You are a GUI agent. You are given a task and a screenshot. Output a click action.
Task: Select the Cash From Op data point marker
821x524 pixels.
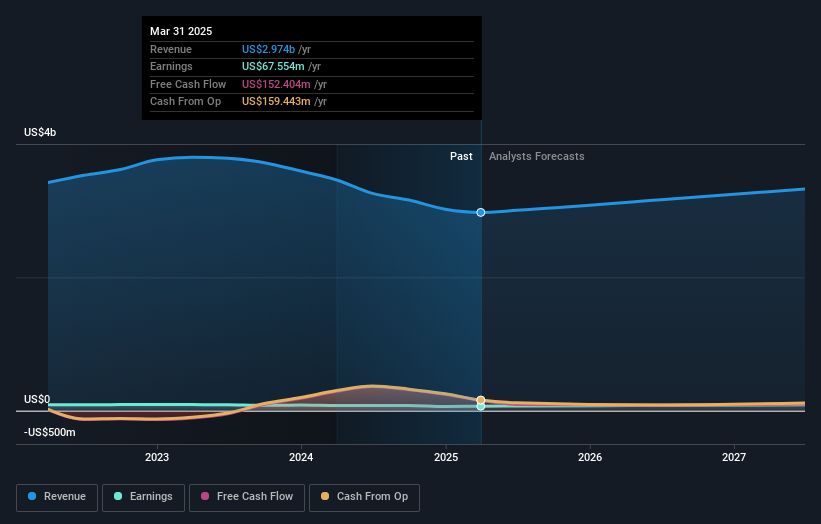click(481, 400)
